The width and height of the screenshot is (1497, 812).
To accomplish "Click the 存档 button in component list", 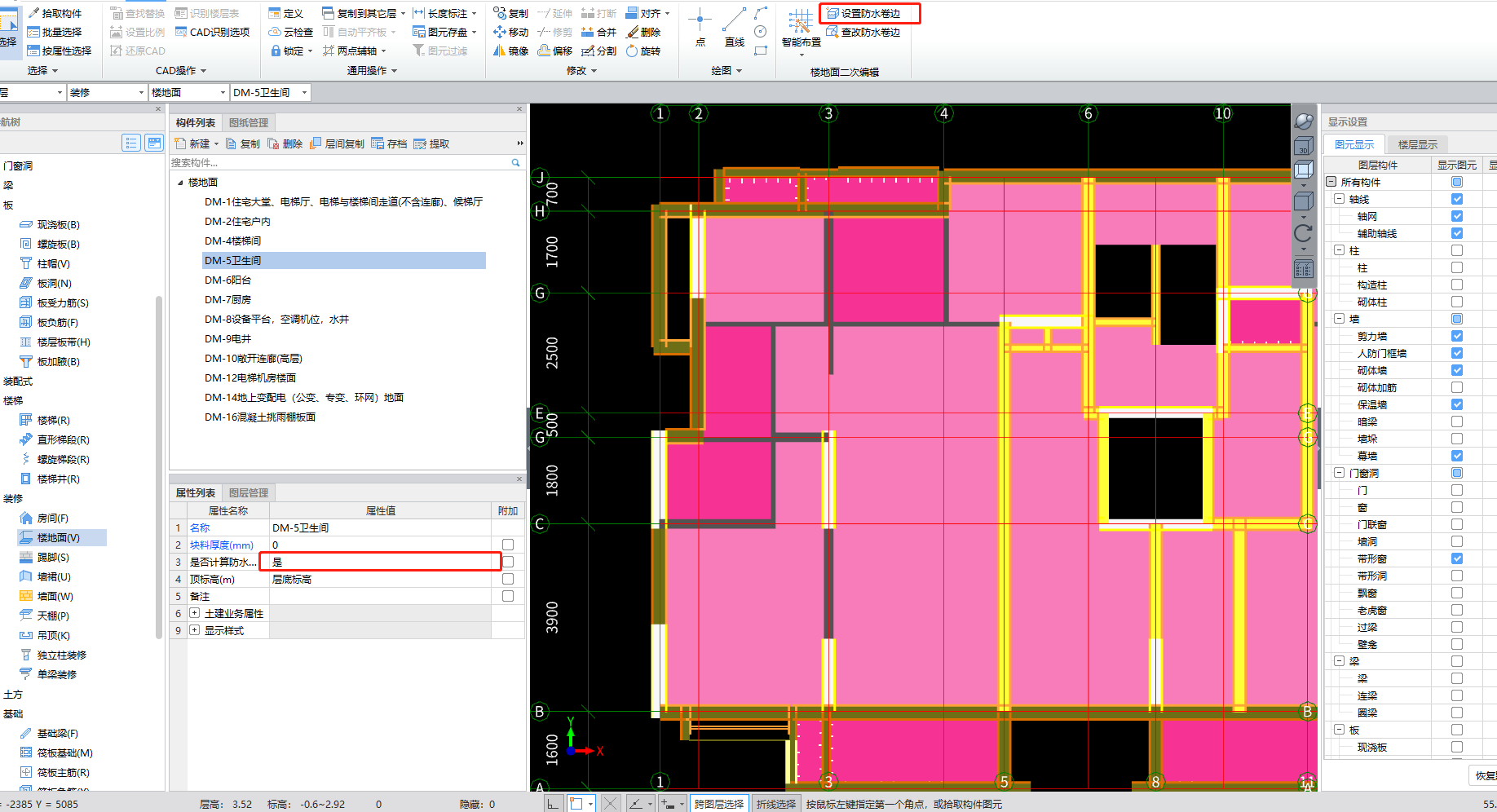I will tap(389, 143).
